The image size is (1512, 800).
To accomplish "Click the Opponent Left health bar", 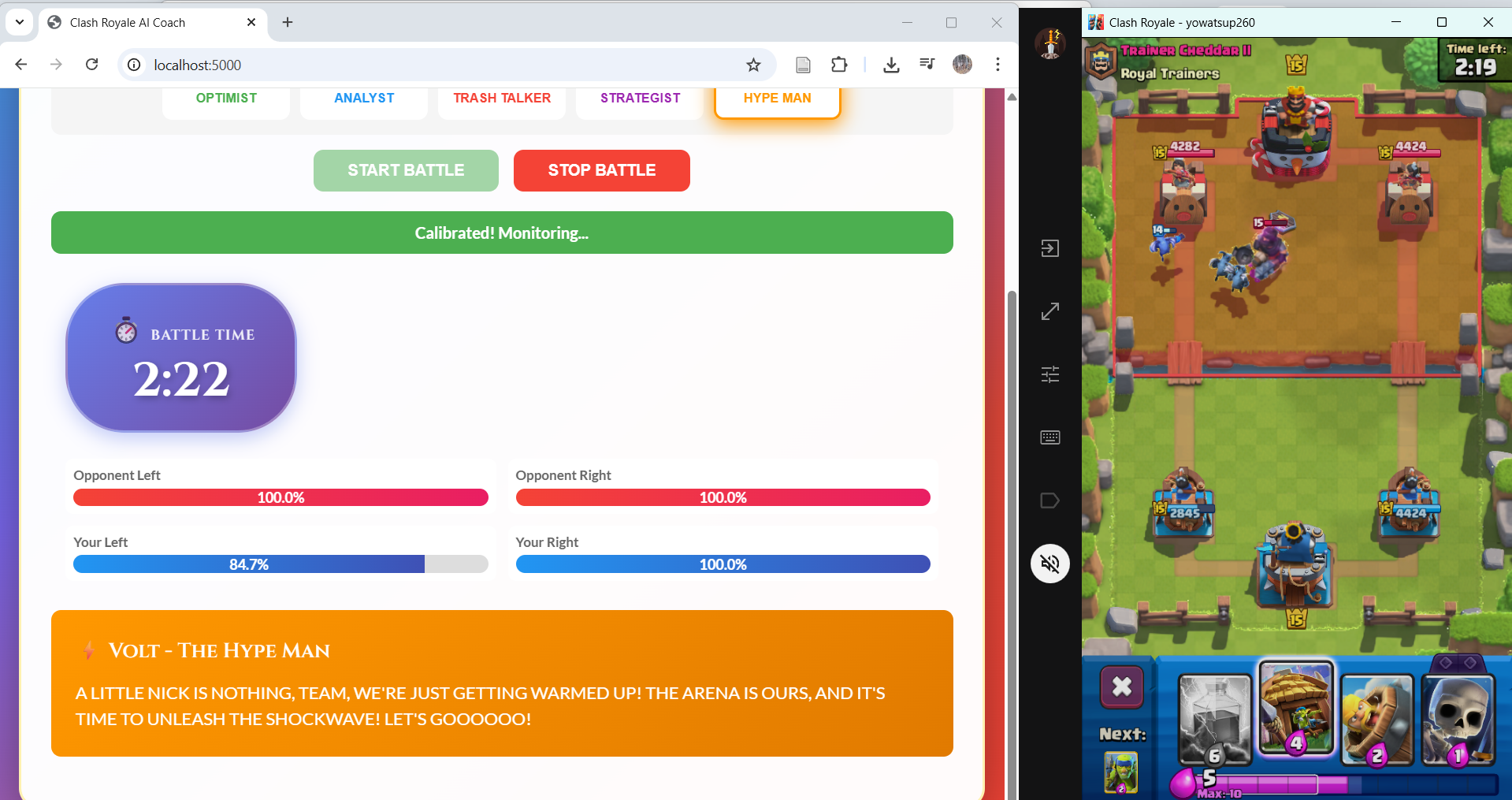I will pos(280,497).
